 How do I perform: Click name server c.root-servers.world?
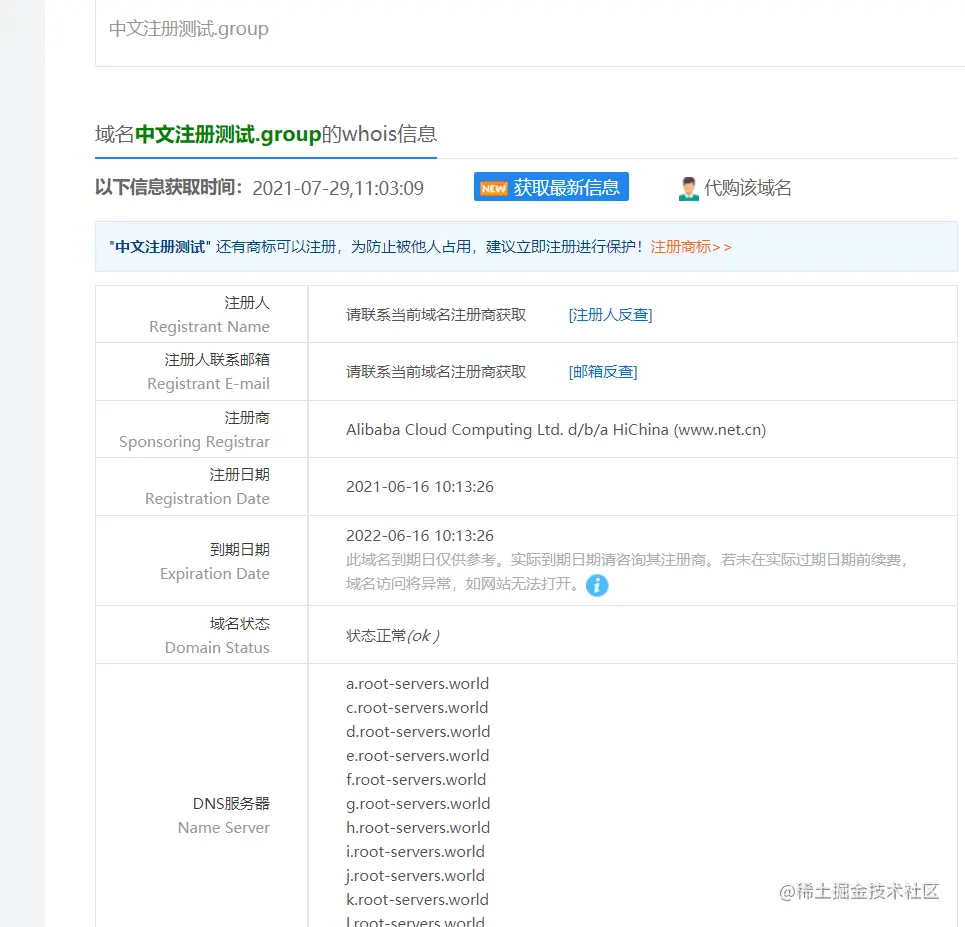417,708
